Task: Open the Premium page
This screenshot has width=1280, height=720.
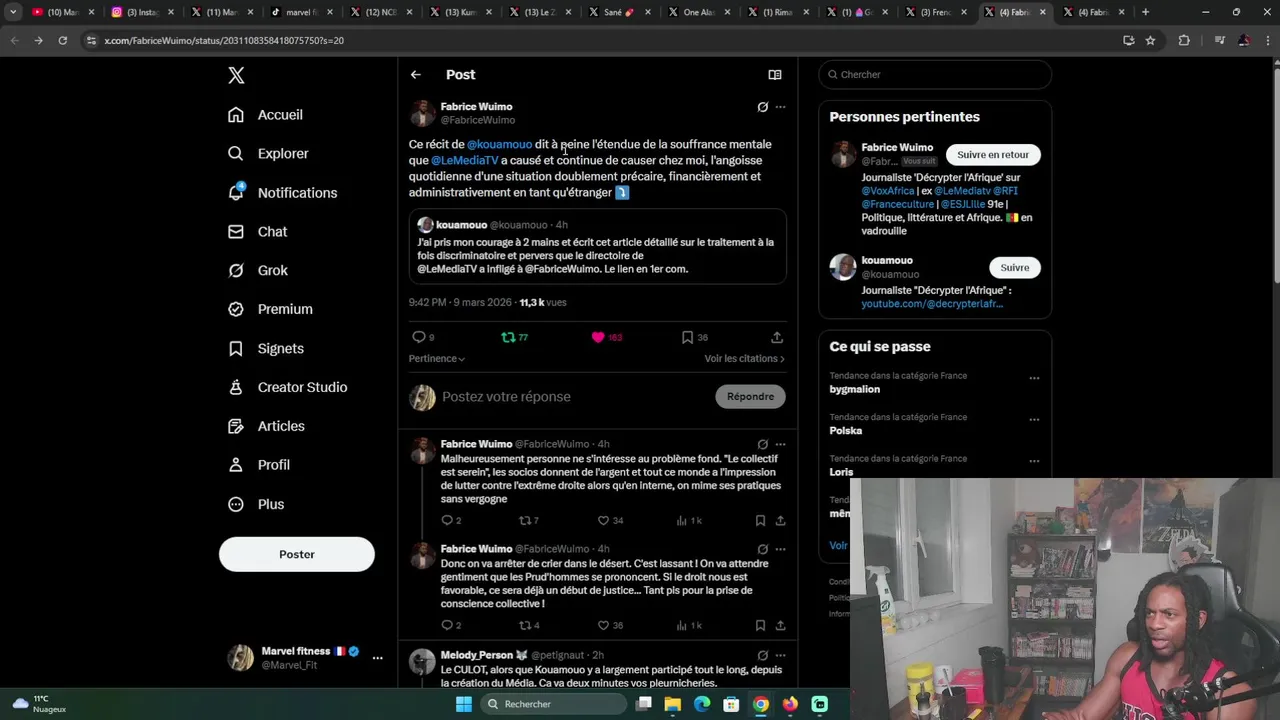Action: 270,310
